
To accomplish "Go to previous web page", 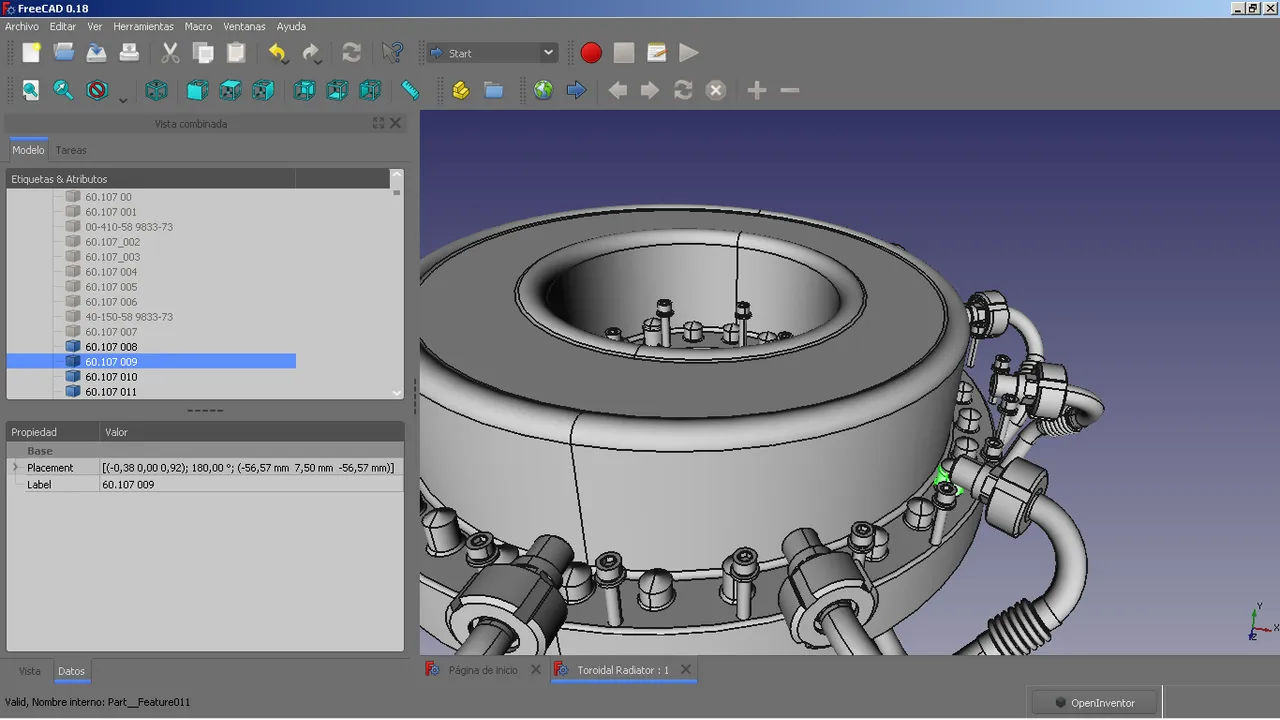I will tap(617, 90).
